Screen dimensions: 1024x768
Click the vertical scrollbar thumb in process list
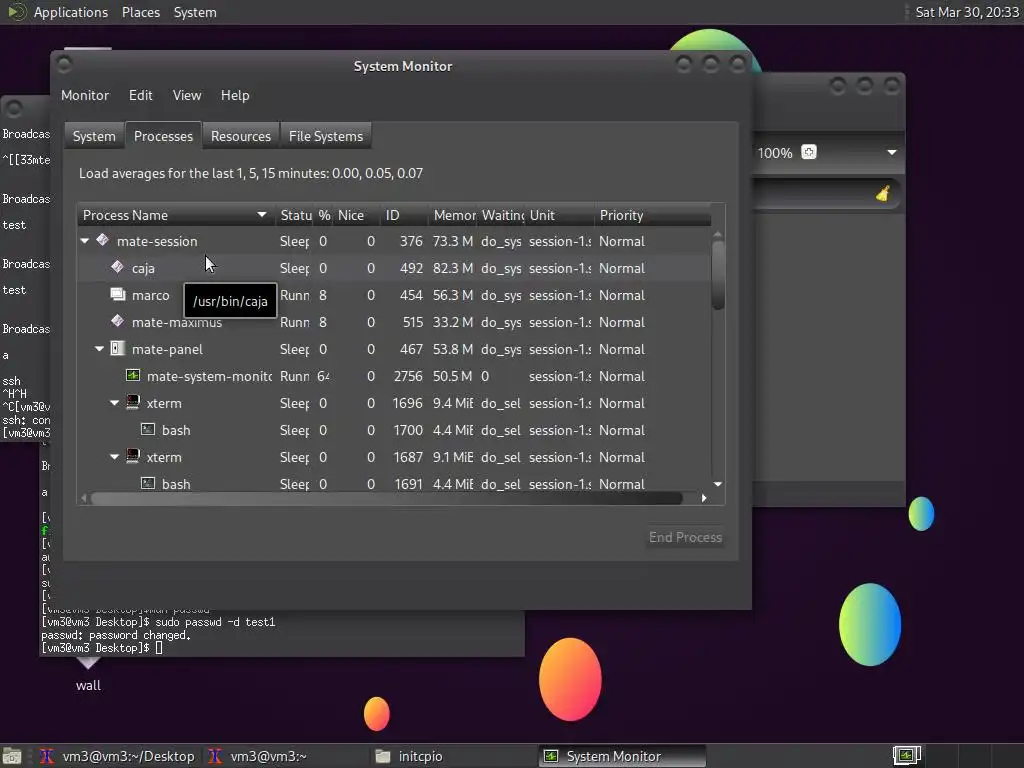point(718,274)
